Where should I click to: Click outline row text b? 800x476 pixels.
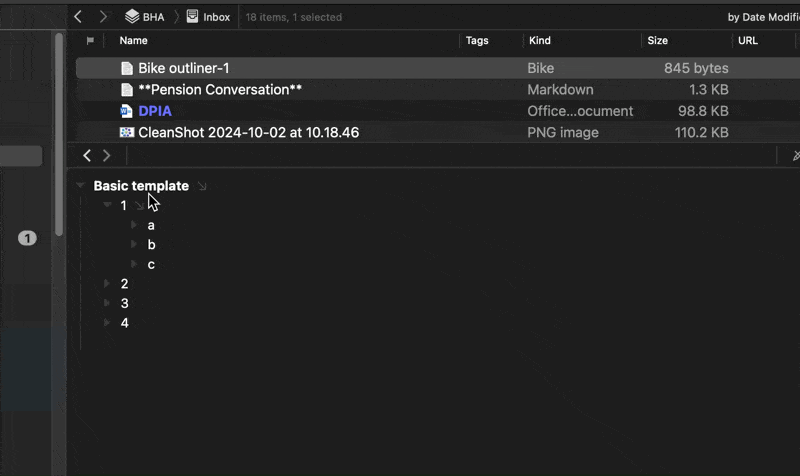(x=151, y=245)
